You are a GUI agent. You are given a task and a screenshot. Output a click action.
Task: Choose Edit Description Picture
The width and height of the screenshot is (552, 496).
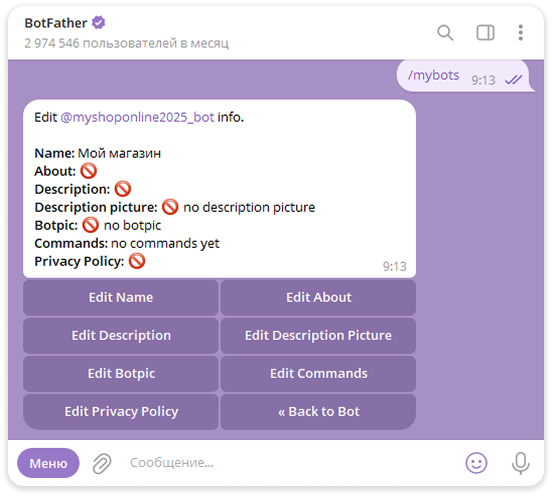[318, 336]
